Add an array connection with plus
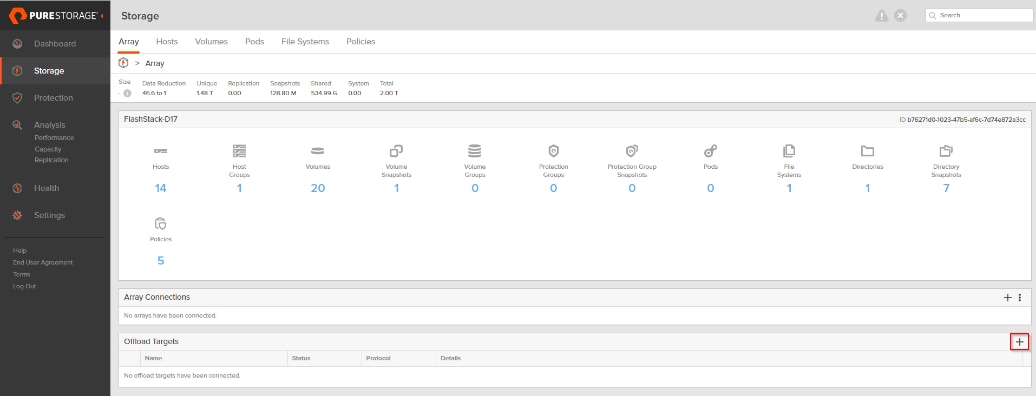 [1008, 297]
